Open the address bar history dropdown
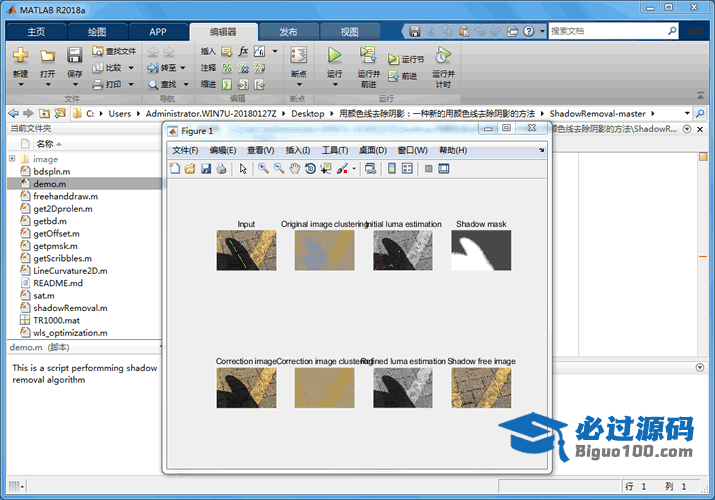 [687, 113]
